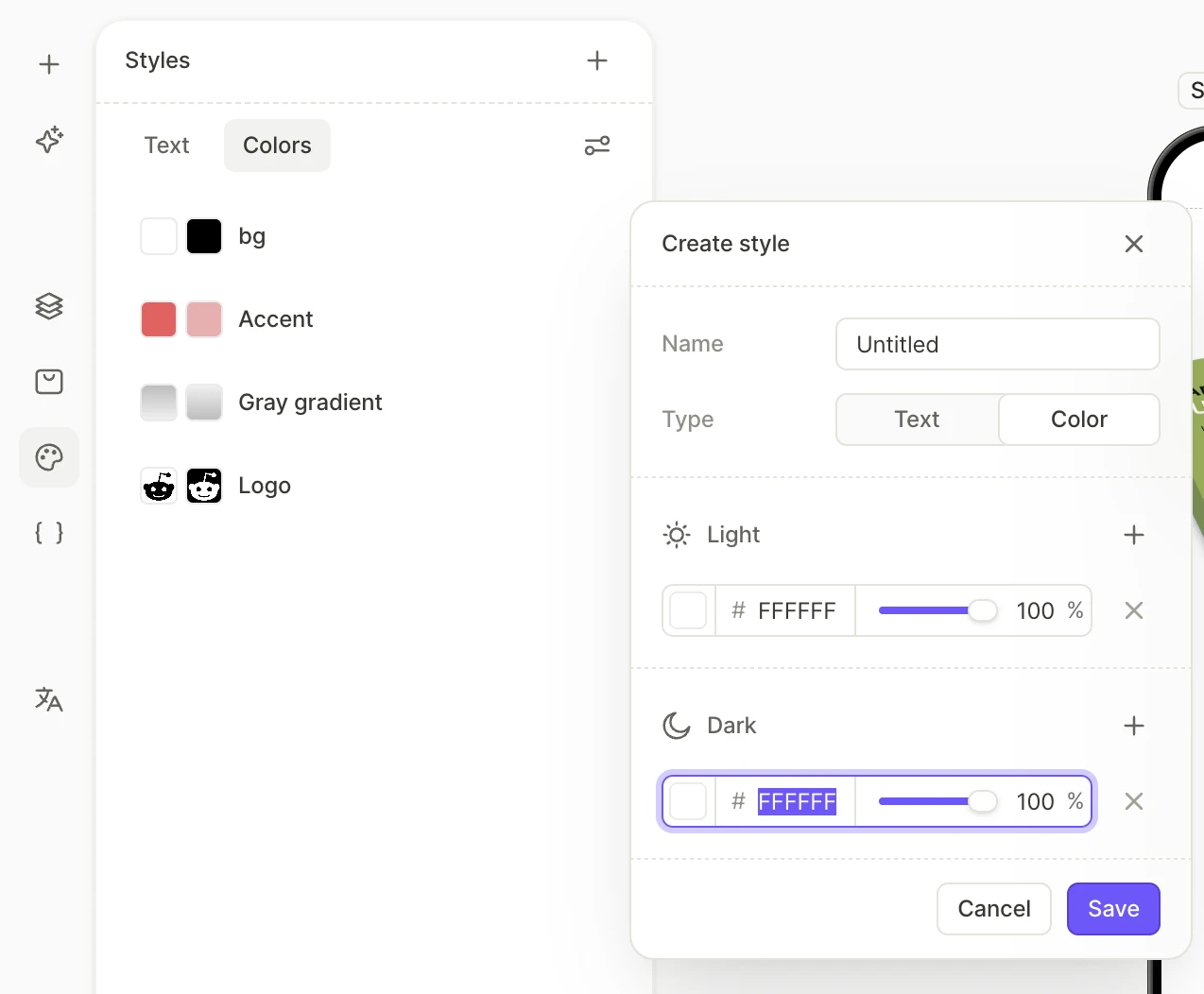Add another fill to the Light theme
The height and width of the screenshot is (994, 1204).
pos(1134,535)
